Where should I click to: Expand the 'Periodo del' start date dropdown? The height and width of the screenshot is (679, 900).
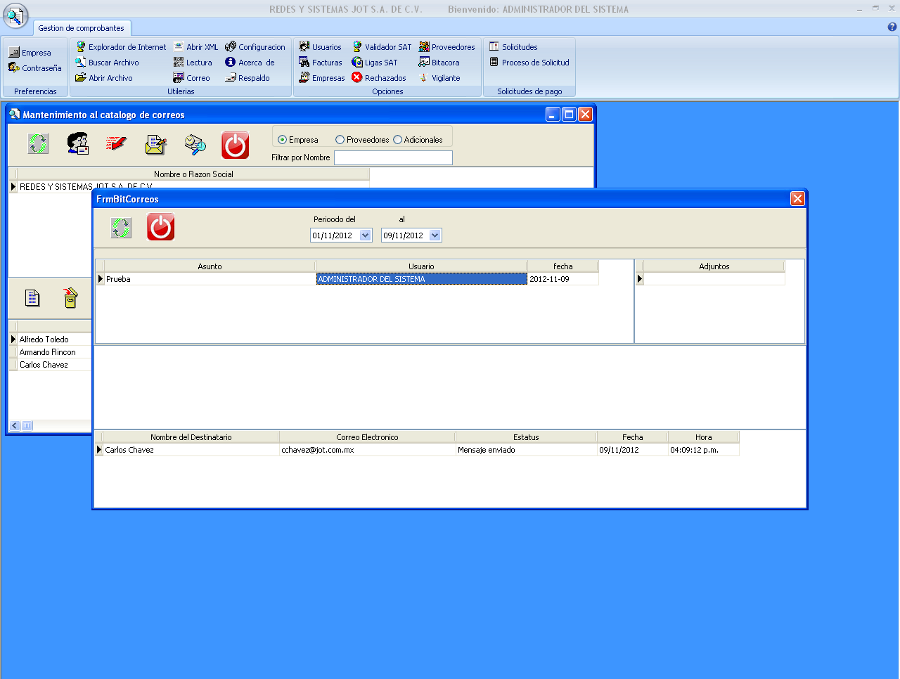tap(364, 236)
